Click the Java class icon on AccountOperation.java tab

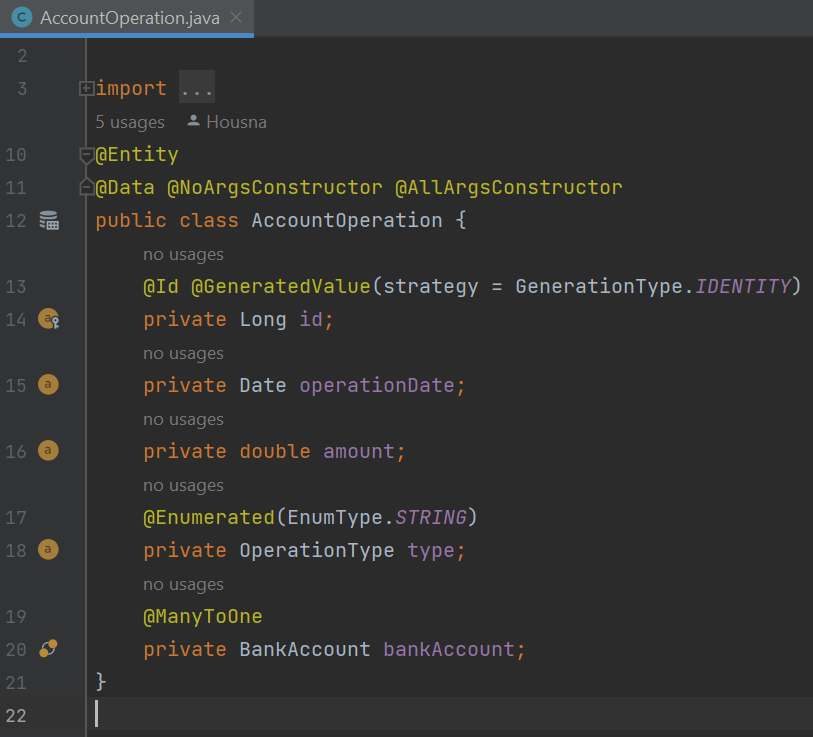coord(22,18)
